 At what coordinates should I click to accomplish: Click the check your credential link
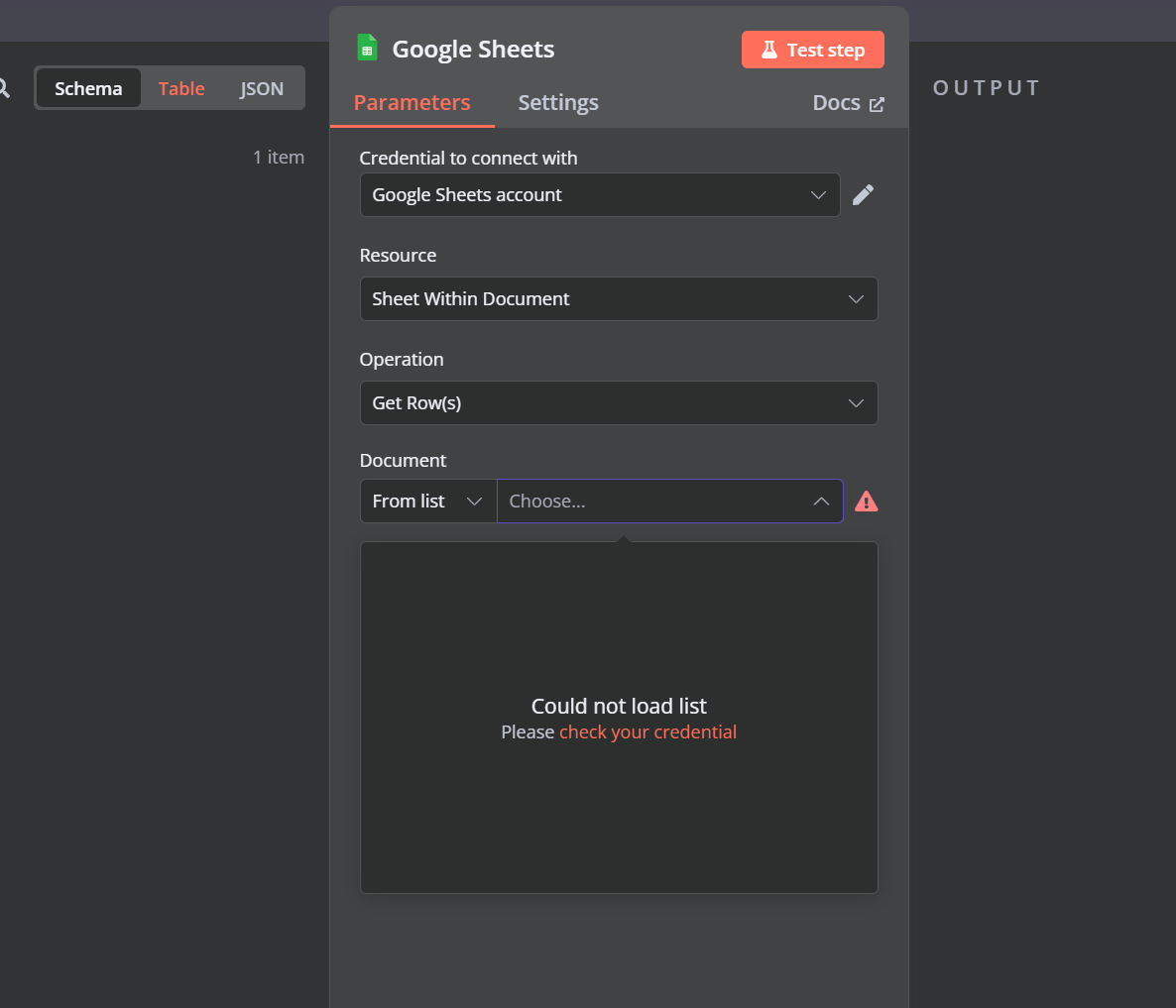[x=647, y=731]
